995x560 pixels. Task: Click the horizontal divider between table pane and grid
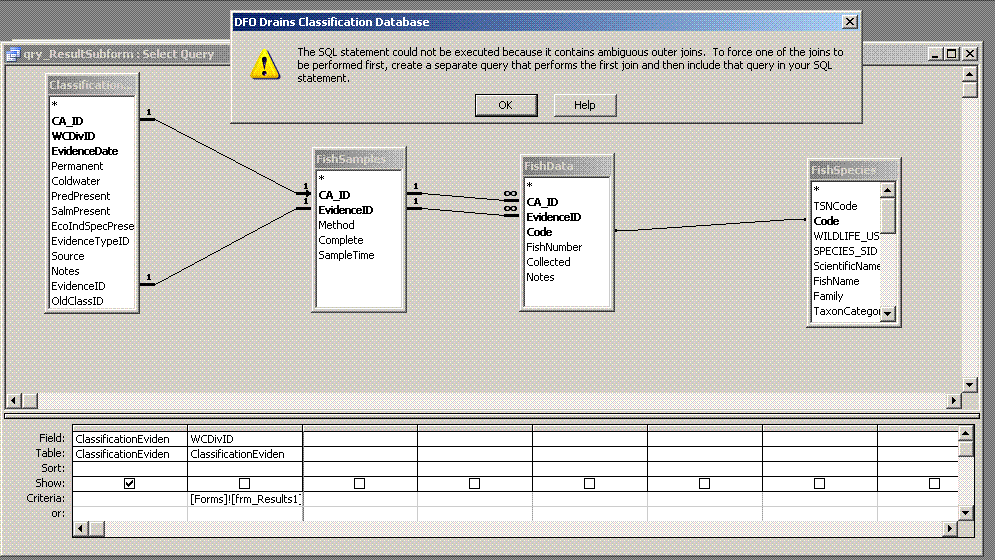(x=492, y=417)
